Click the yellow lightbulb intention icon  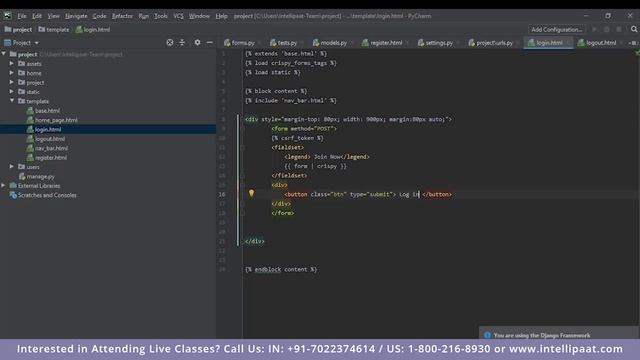pos(251,193)
